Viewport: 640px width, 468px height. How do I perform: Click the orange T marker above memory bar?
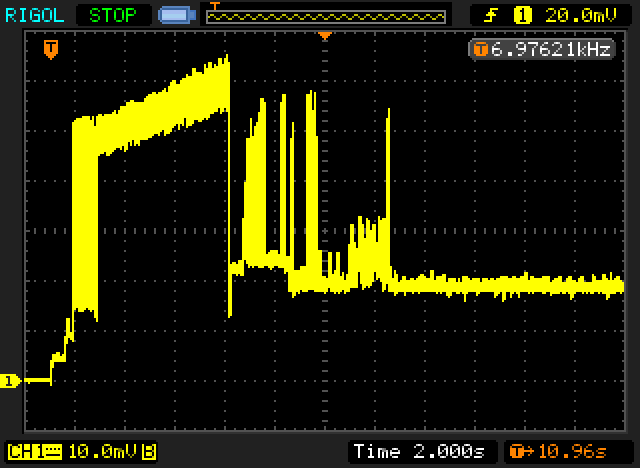click(215, 6)
